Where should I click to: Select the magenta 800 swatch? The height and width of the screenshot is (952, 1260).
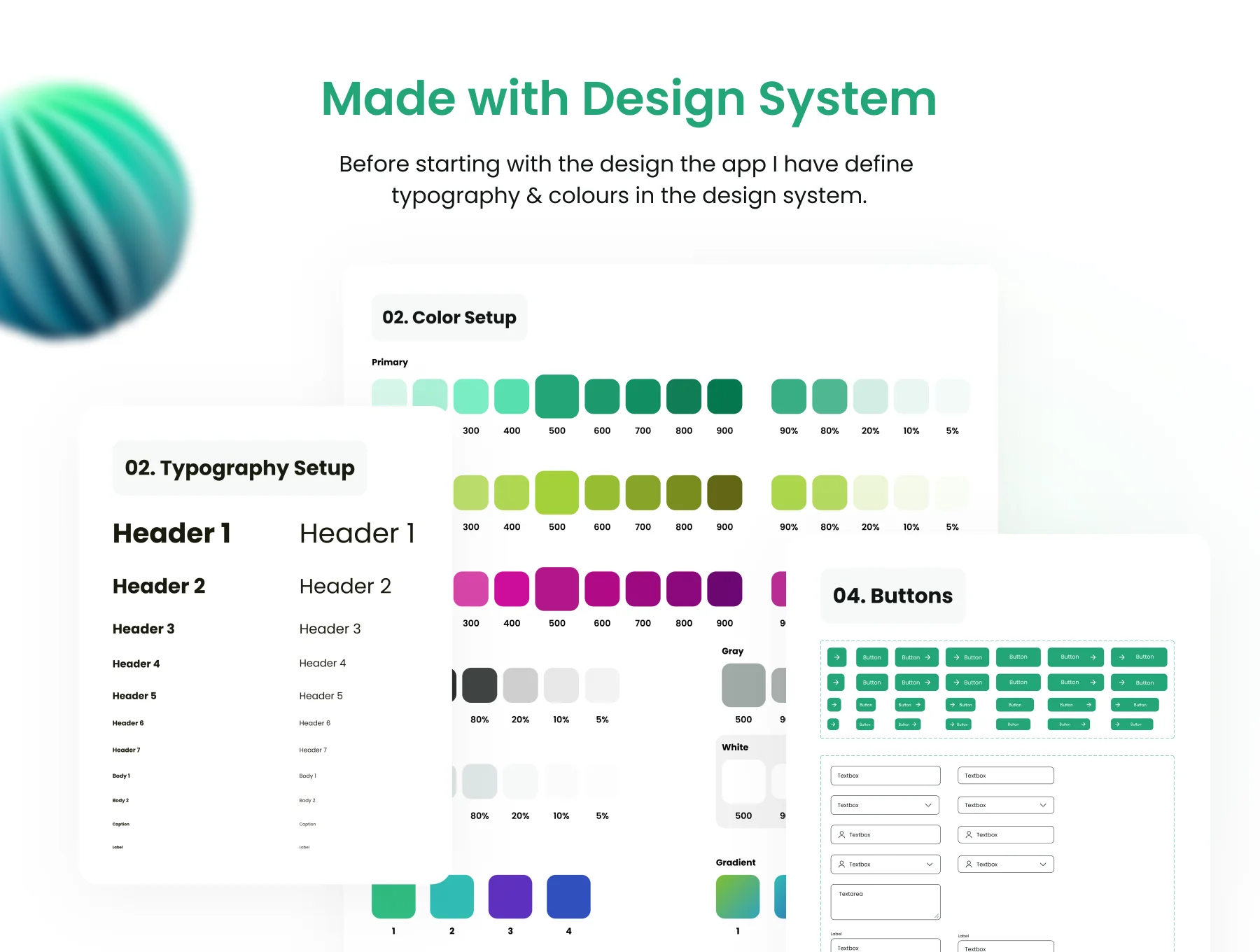coord(684,589)
